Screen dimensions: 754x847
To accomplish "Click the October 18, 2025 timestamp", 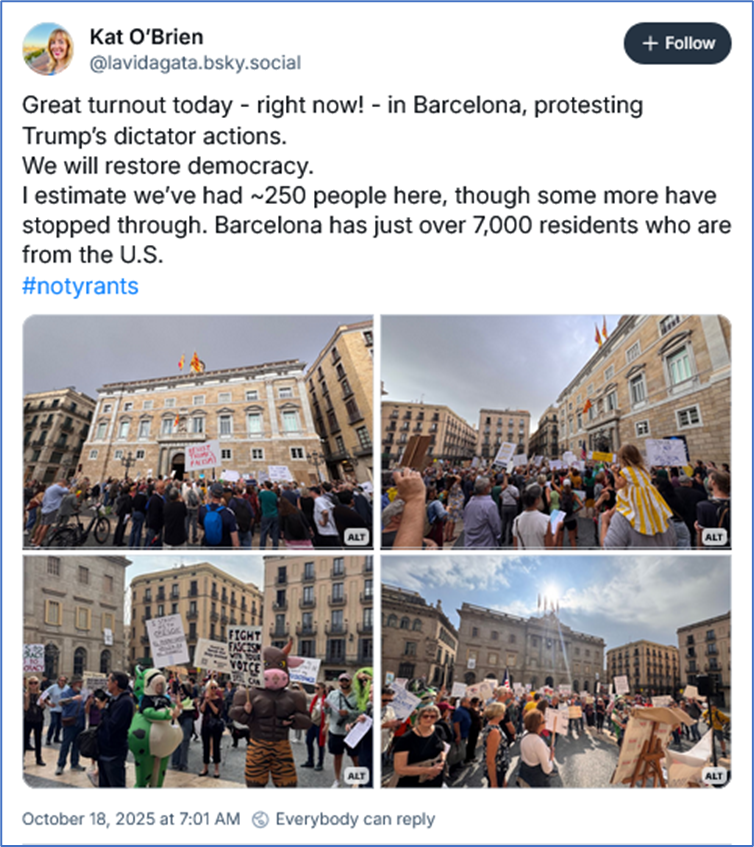I will pos(131,819).
